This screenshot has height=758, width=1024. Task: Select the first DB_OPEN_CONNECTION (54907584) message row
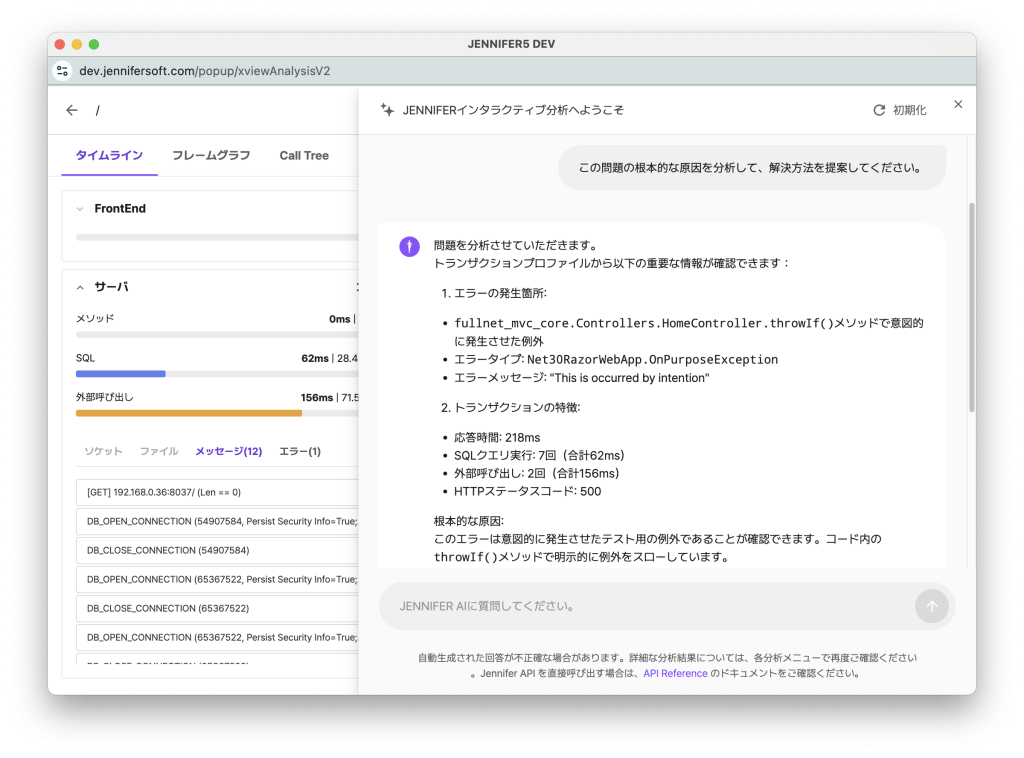click(x=220, y=521)
